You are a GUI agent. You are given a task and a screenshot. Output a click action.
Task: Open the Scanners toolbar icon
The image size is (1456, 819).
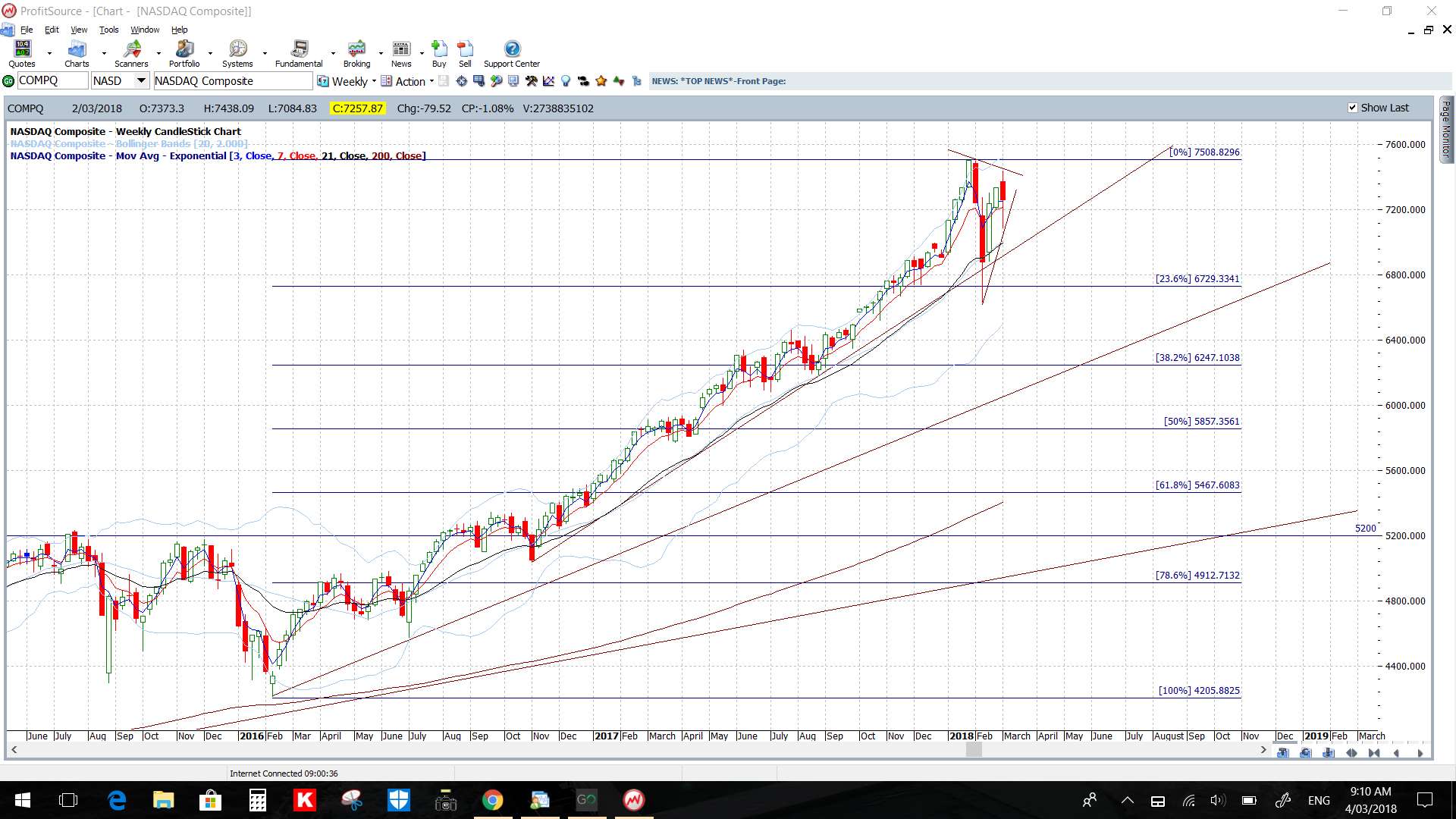pyautogui.click(x=131, y=54)
